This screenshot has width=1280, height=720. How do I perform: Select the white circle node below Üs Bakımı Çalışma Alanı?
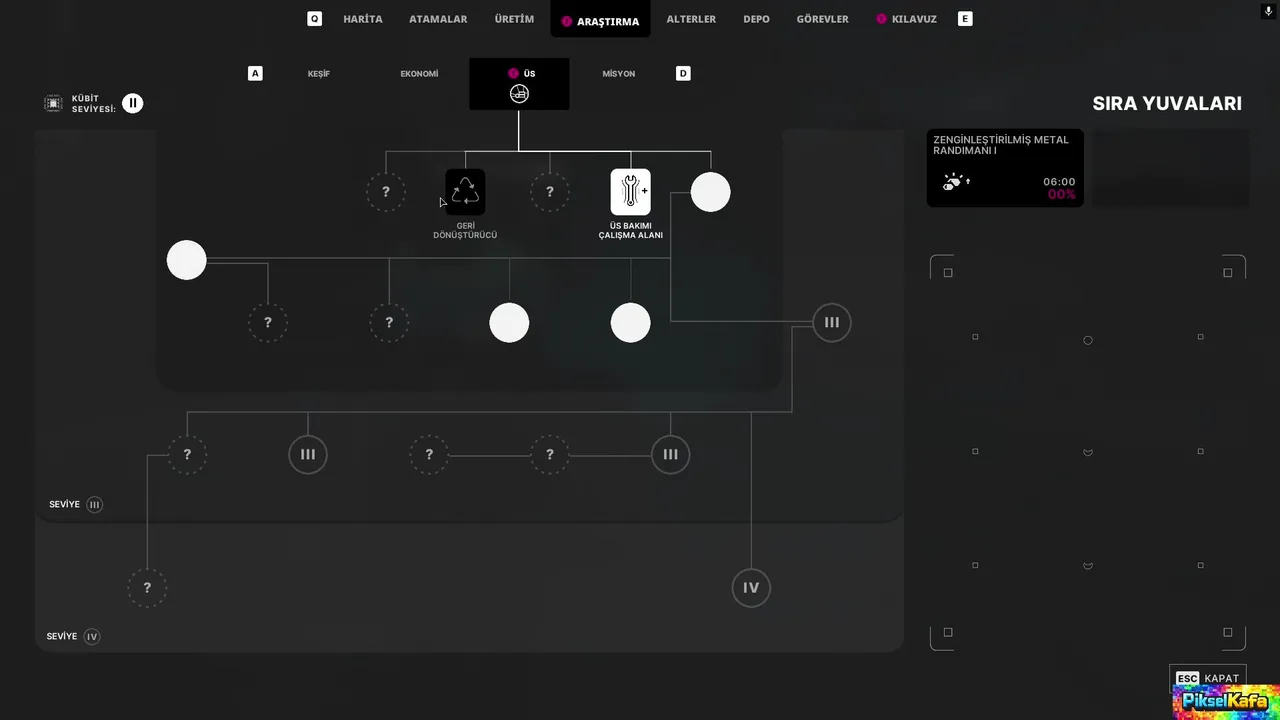tap(631, 323)
